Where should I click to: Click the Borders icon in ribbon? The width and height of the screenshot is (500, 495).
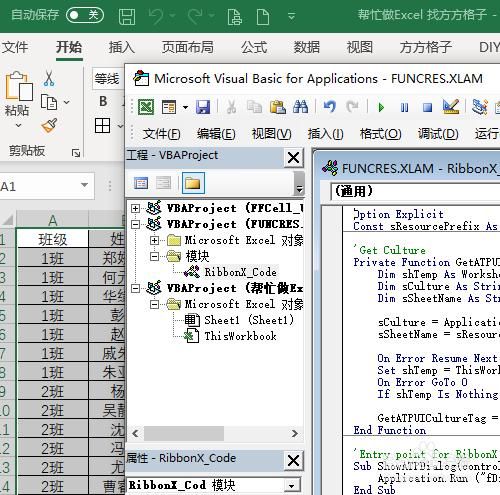(x=102, y=126)
